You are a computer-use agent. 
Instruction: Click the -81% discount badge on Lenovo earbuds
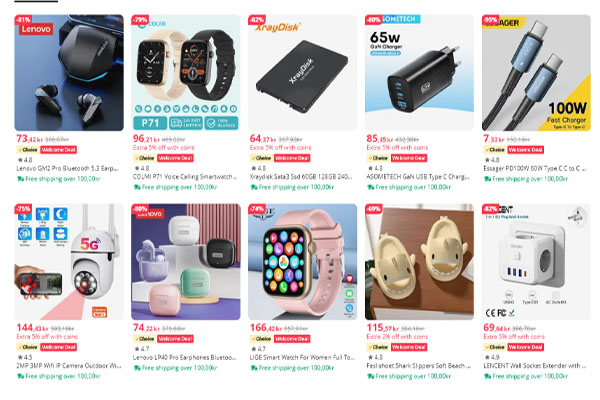(23, 19)
